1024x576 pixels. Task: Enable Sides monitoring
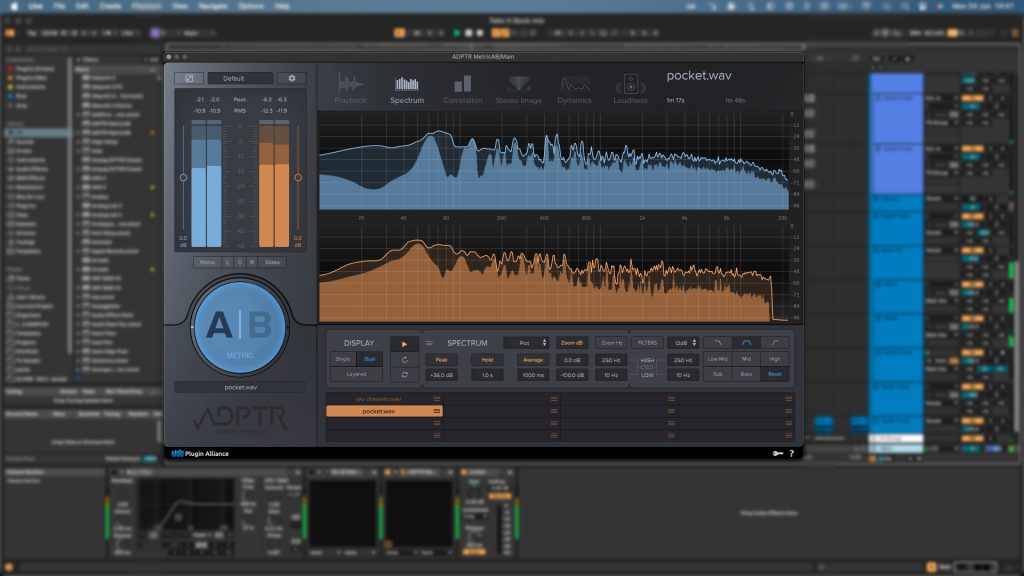273,262
